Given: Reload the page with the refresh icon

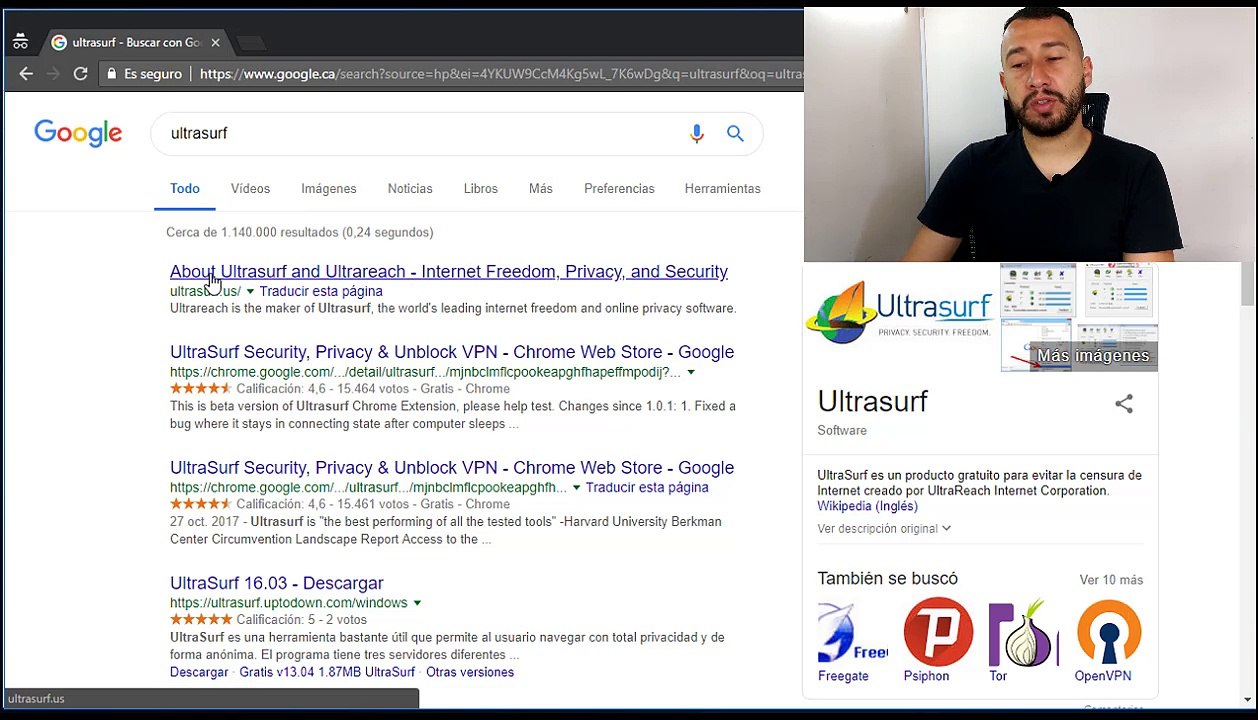Looking at the screenshot, I should 81,74.
